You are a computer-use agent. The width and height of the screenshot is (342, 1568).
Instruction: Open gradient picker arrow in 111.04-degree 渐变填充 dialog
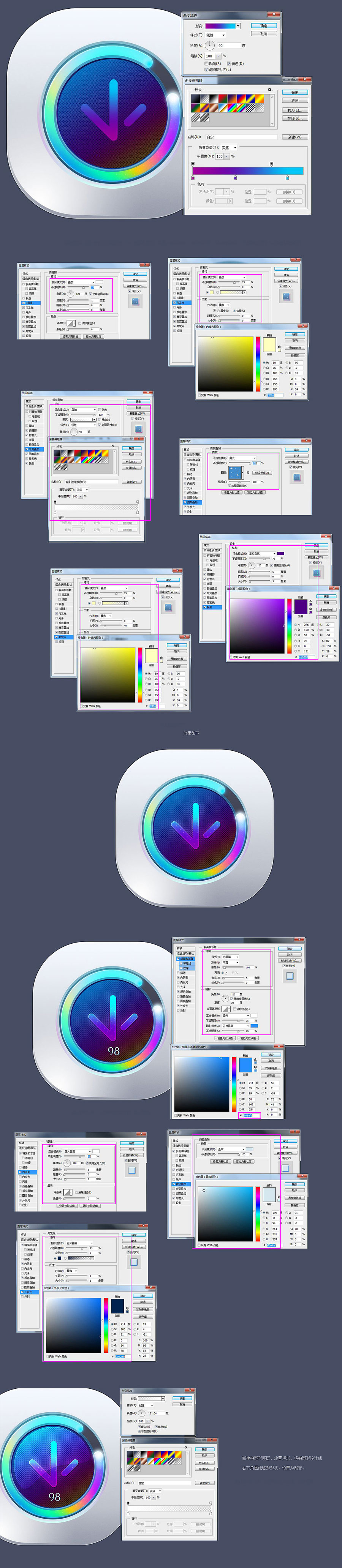click(163, 1399)
